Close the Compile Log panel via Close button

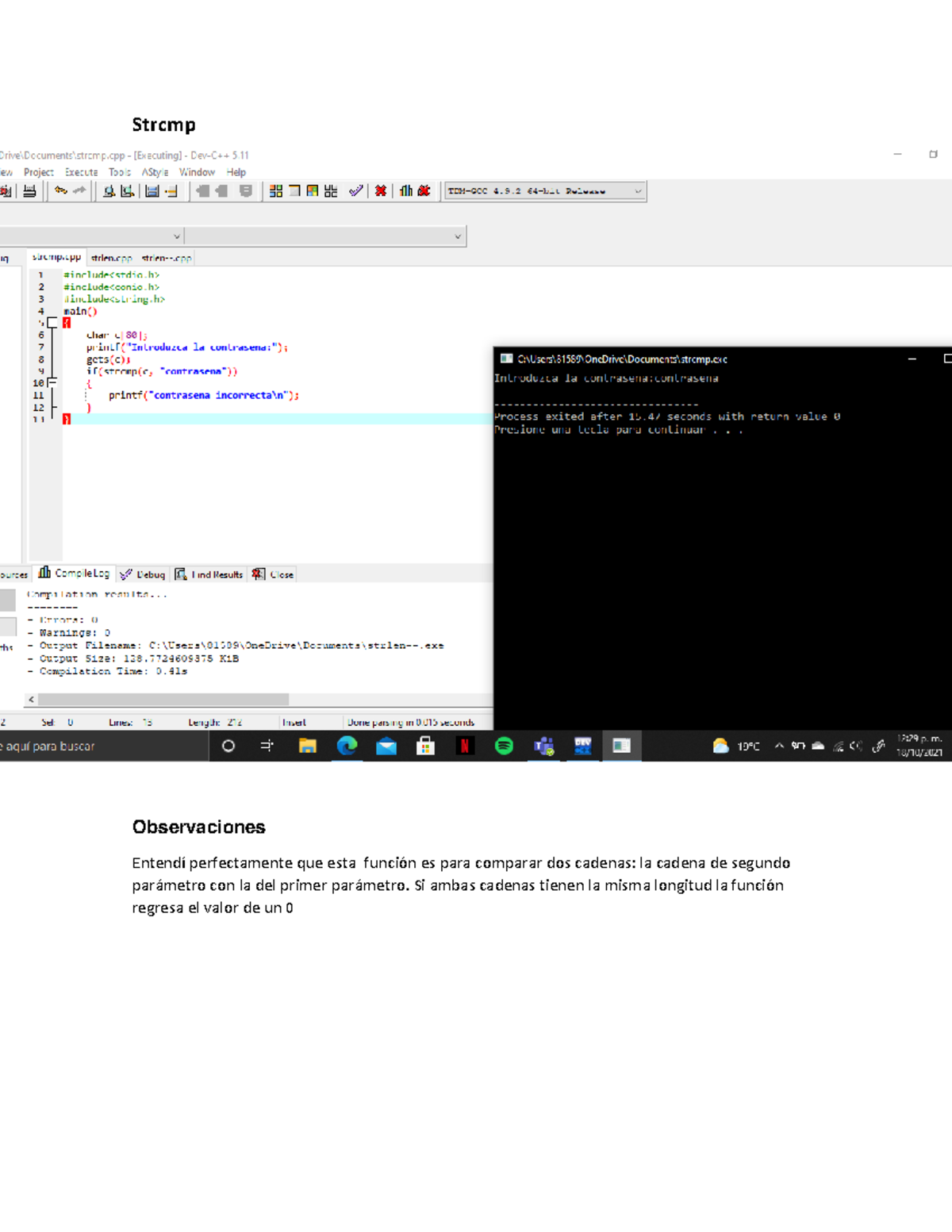273,574
